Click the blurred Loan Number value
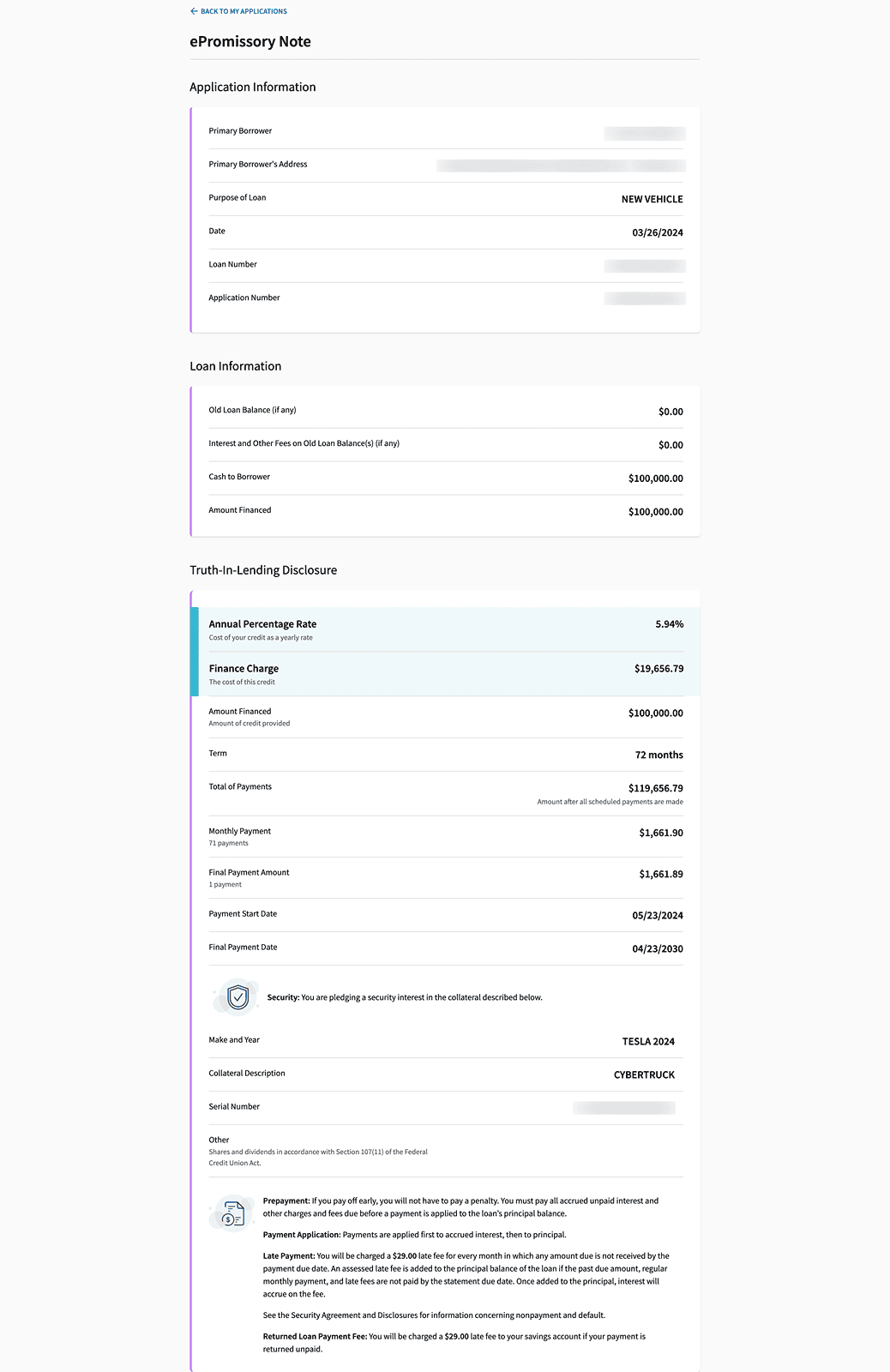The width and height of the screenshot is (890, 1372). click(x=644, y=266)
